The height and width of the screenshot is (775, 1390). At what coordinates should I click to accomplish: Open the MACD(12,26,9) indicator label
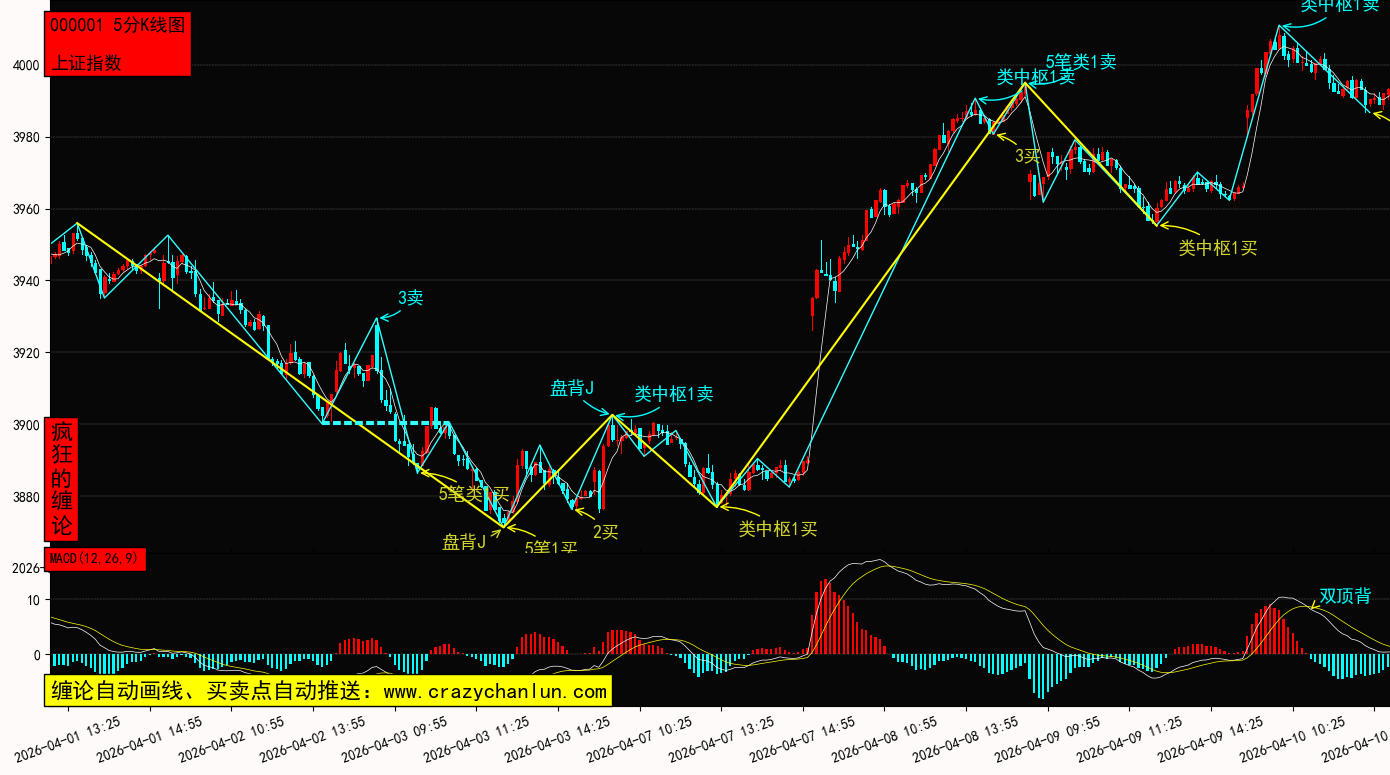(95, 558)
